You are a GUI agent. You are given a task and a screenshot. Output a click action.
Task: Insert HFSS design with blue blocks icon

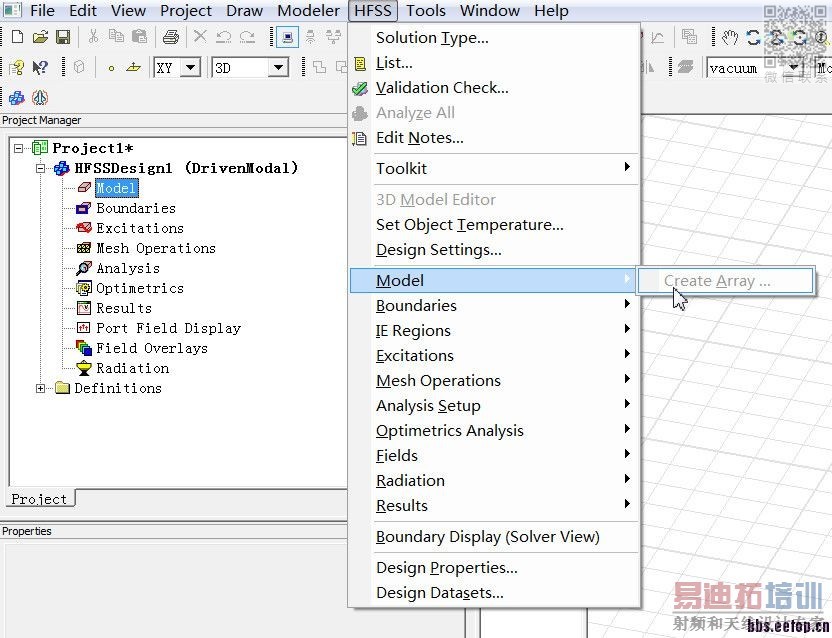pyautogui.click(x=16, y=98)
